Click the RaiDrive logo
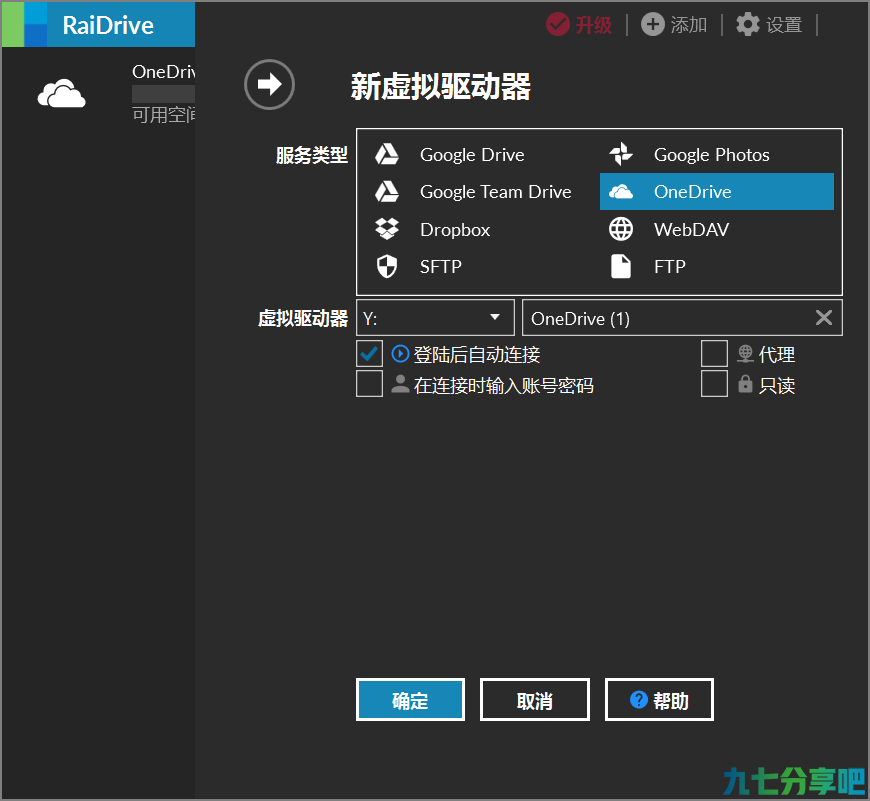The width and height of the screenshot is (870, 801). [98, 25]
